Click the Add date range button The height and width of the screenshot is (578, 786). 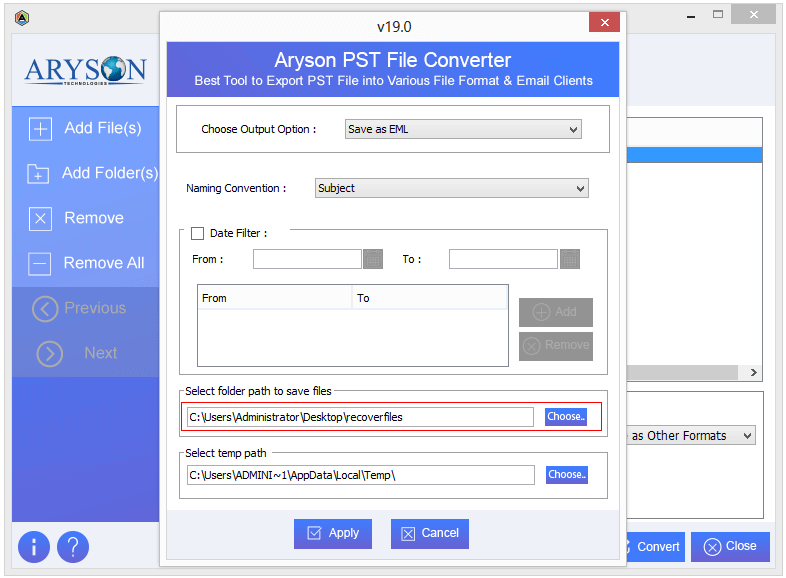point(555,312)
